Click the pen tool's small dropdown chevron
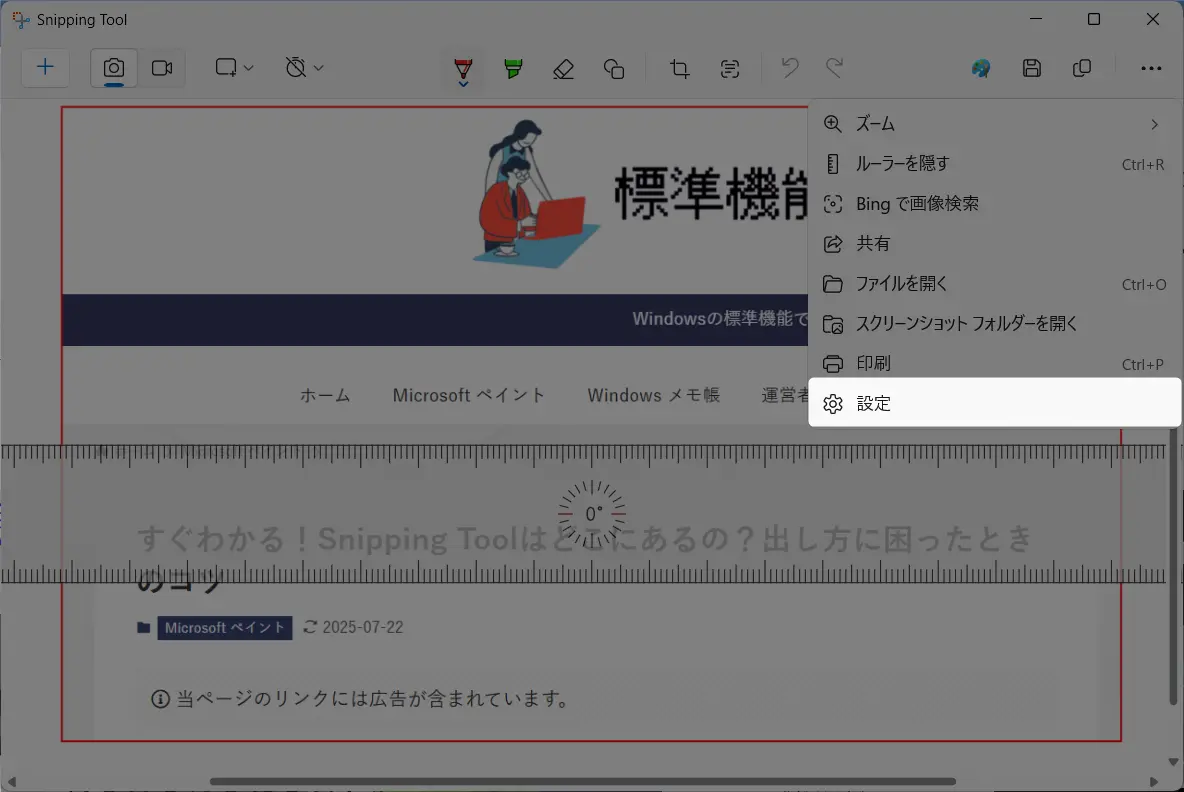The height and width of the screenshot is (792, 1184). click(463, 84)
